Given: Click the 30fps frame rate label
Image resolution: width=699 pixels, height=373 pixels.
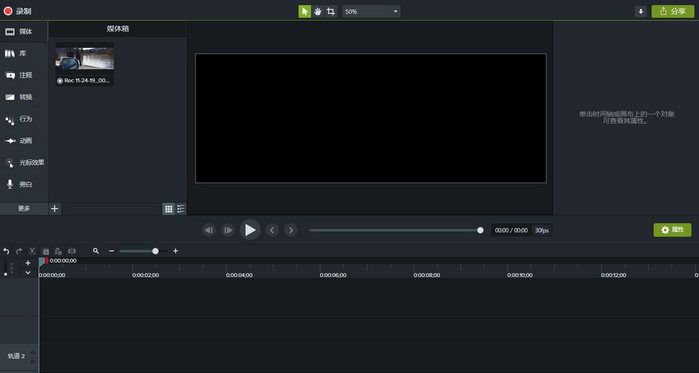Looking at the screenshot, I should (x=542, y=230).
